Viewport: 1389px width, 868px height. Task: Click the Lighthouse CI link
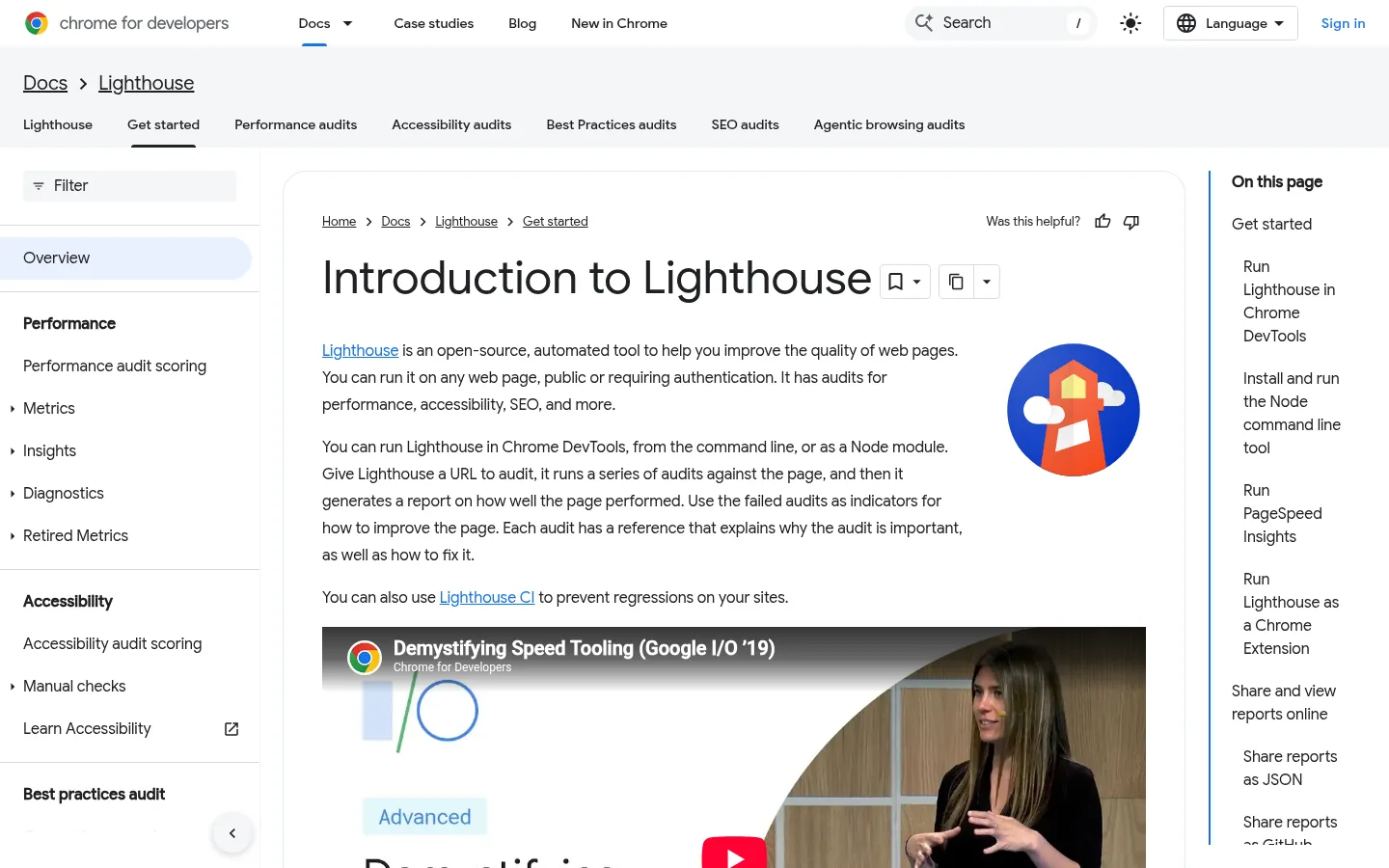[487, 598]
